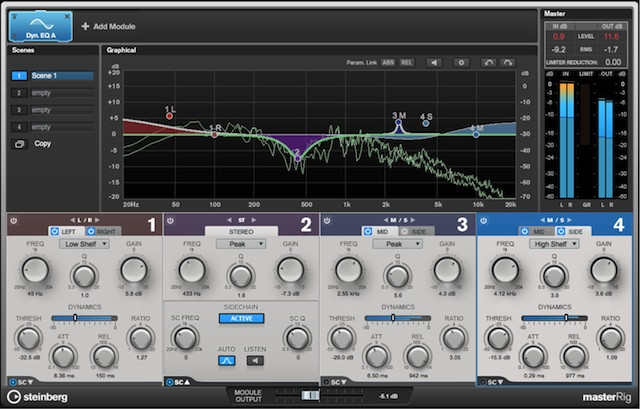Viewport: 640px width, 409px height.
Task: Enable ABS parameter link
Action: [x=388, y=62]
